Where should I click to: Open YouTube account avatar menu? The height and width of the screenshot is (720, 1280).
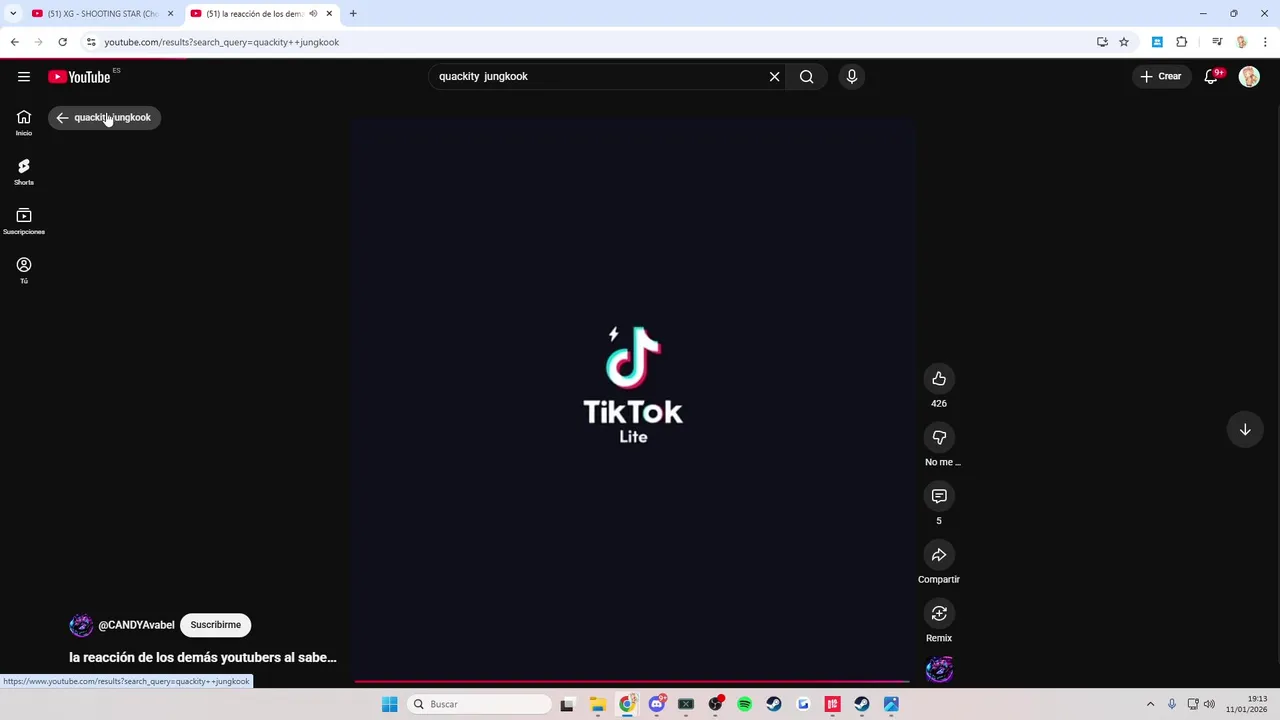click(1249, 76)
